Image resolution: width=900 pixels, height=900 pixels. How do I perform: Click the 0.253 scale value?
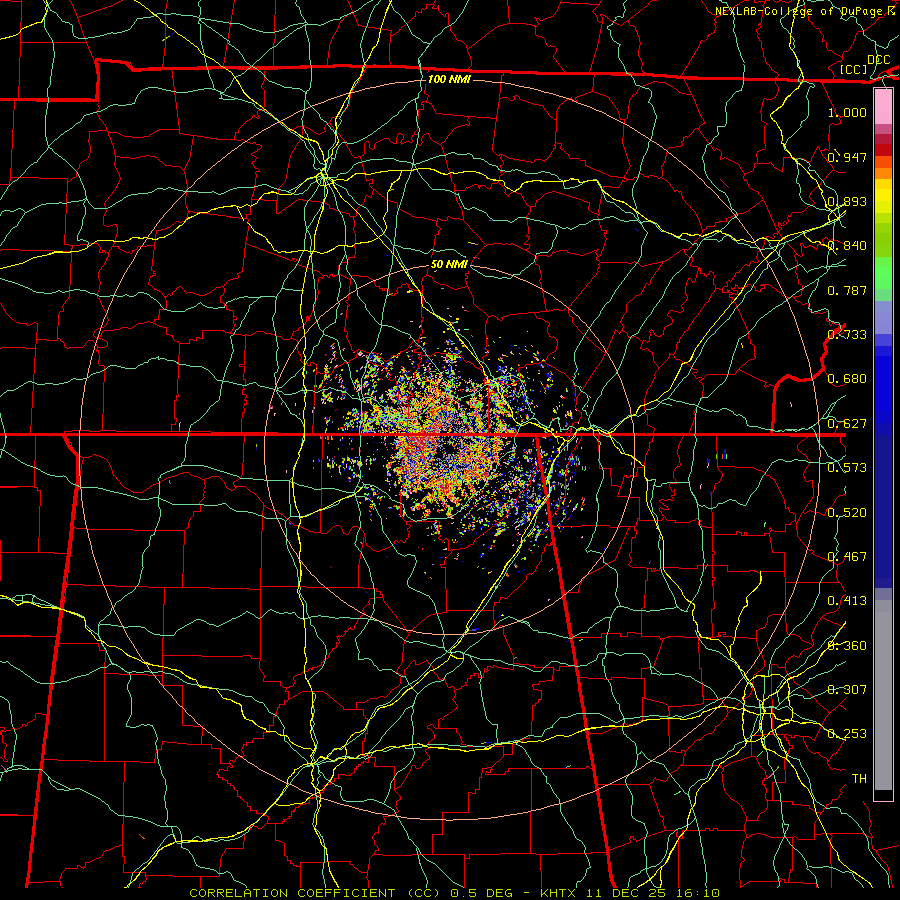click(x=847, y=734)
